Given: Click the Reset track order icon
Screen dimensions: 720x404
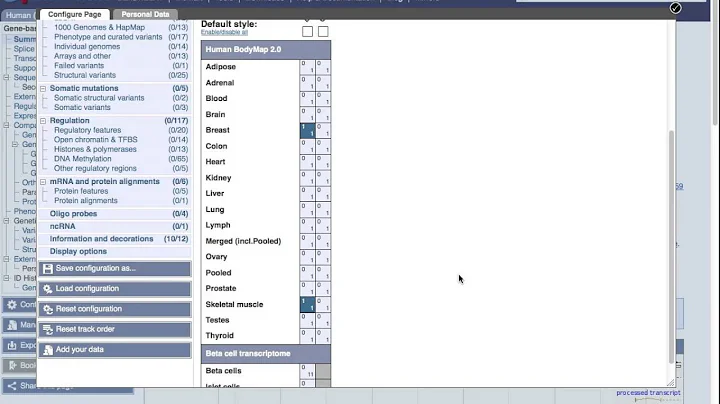Looking at the screenshot, I should 48,330.
